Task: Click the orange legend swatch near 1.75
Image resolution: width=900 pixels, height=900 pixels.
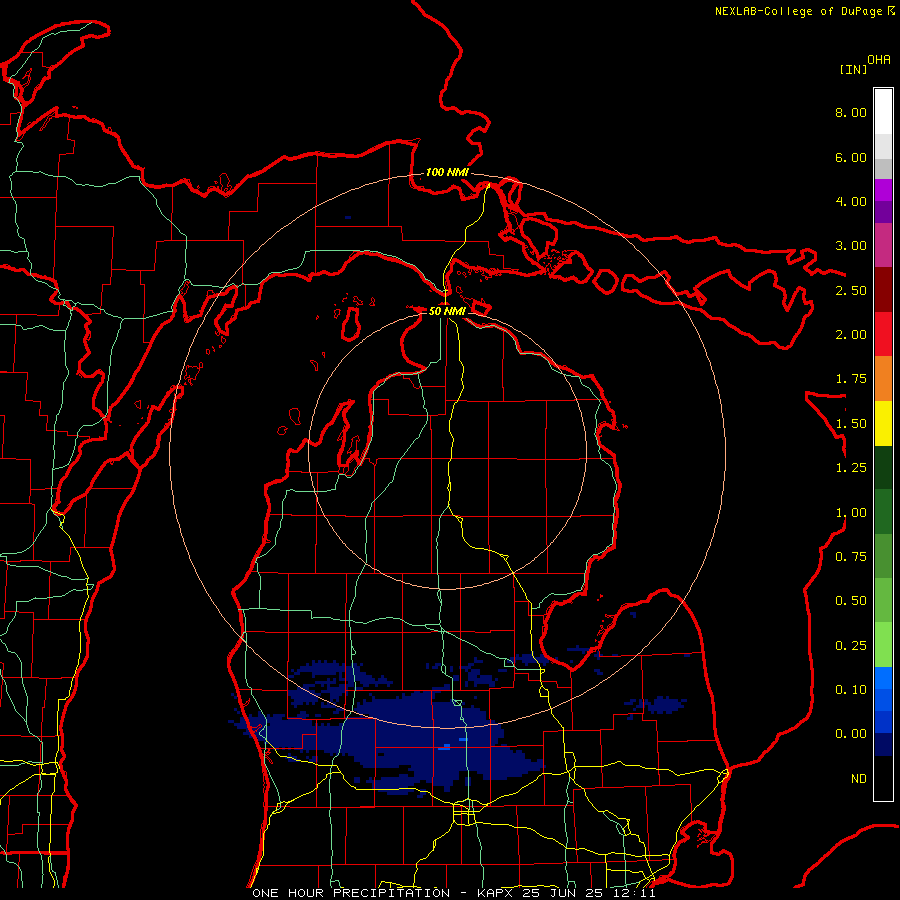Action: click(x=883, y=379)
